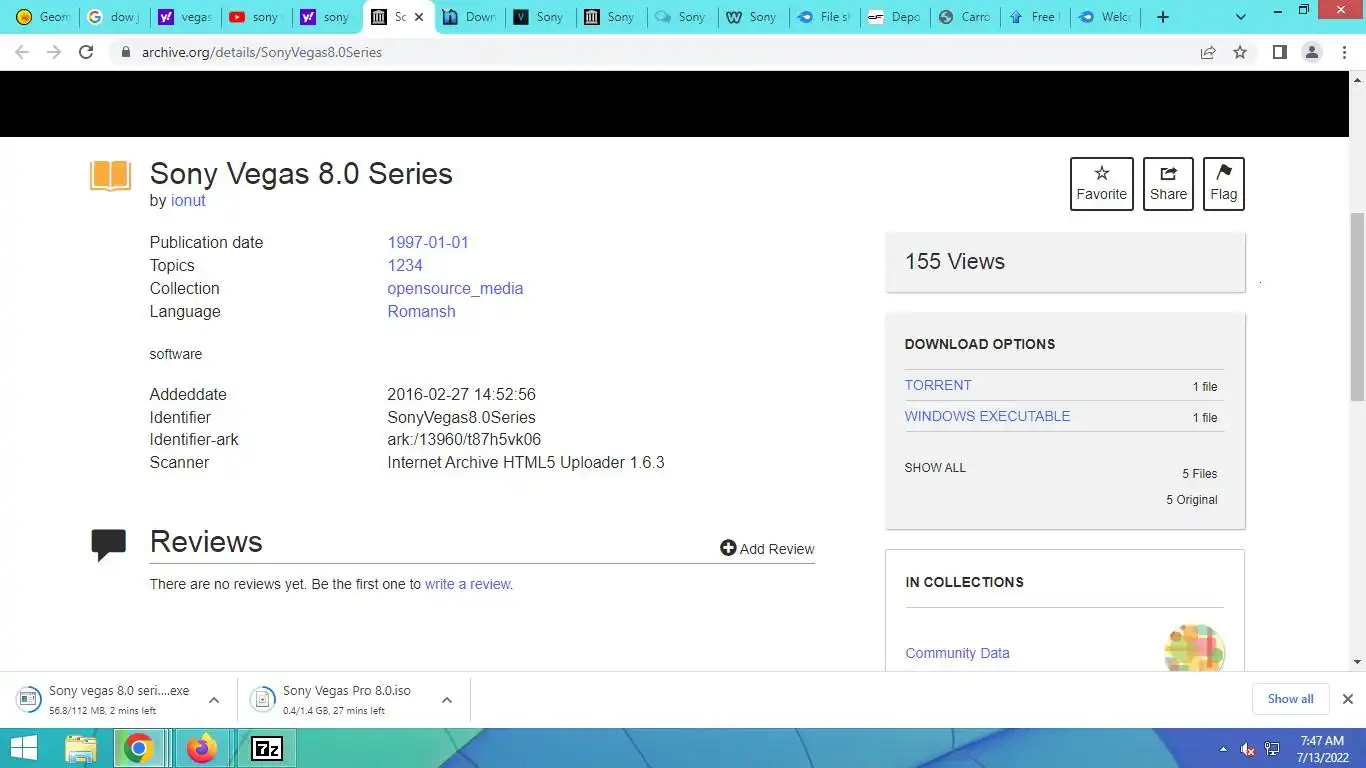Click the identifier 'SonyVegas8.0Series' value
This screenshot has width=1366, height=768.
coord(461,417)
